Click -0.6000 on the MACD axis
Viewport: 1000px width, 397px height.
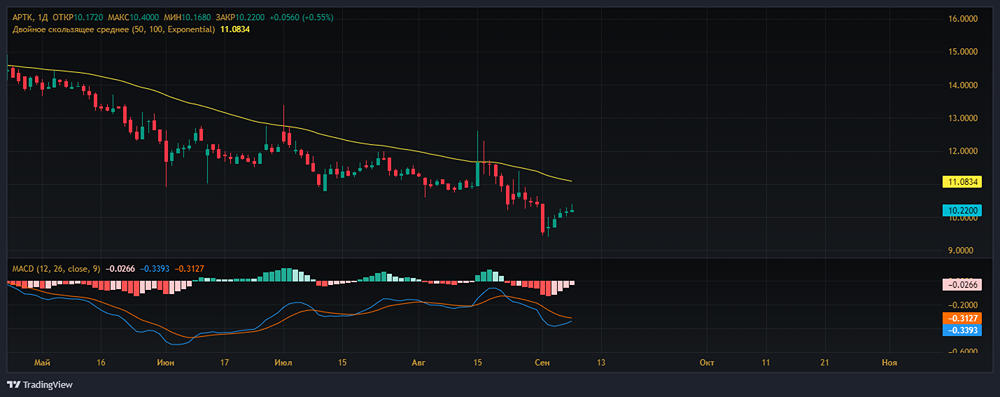click(x=963, y=351)
